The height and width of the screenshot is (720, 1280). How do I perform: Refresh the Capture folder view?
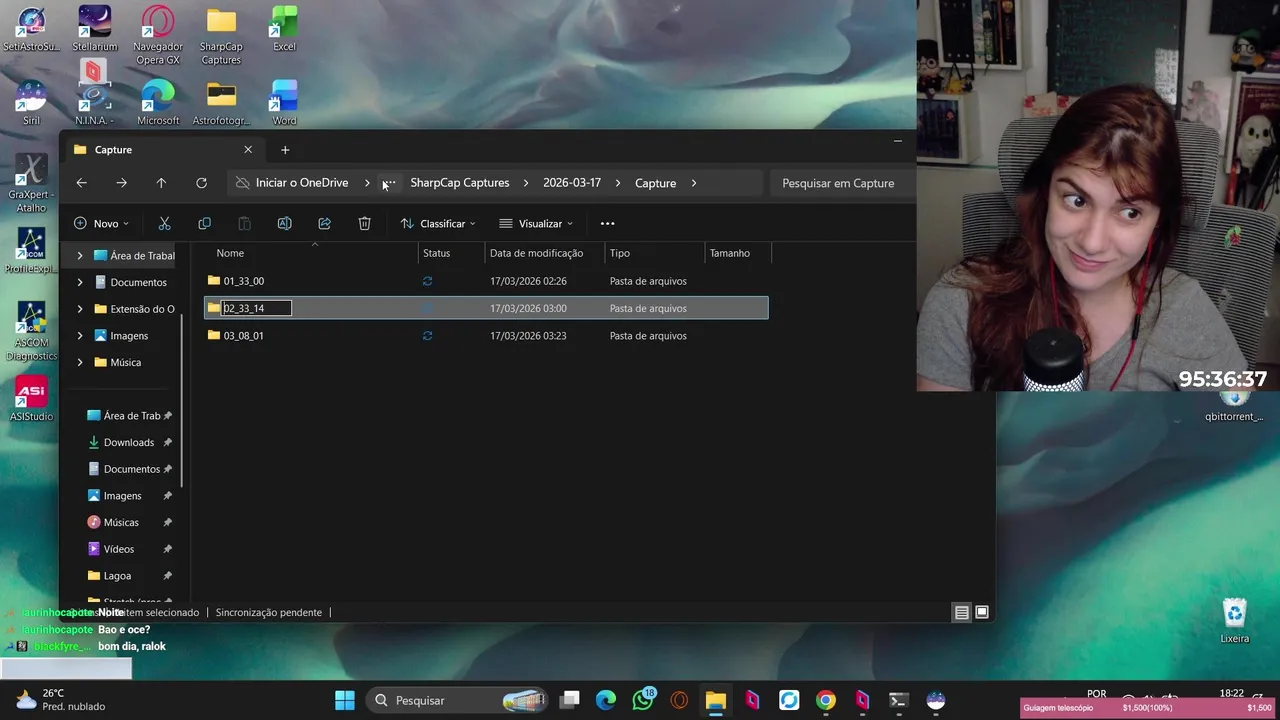(x=201, y=183)
